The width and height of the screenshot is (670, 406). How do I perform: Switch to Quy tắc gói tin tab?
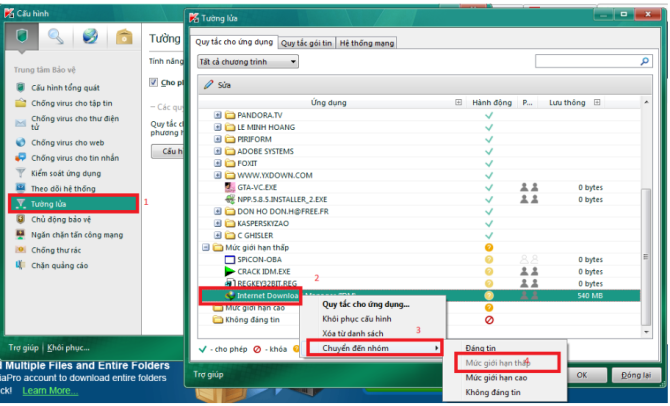point(306,43)
